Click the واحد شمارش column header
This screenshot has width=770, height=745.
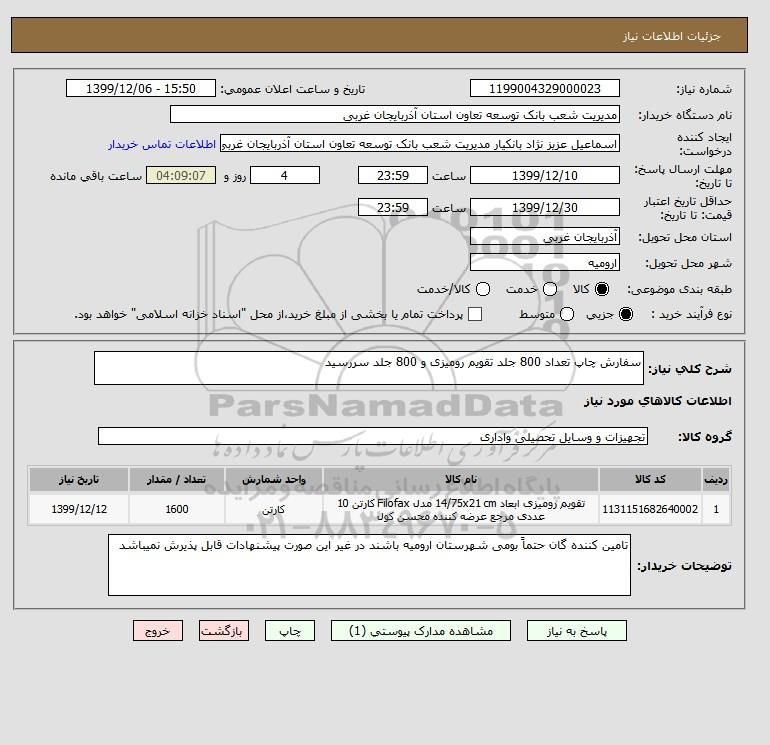click(x=274, y=479)
